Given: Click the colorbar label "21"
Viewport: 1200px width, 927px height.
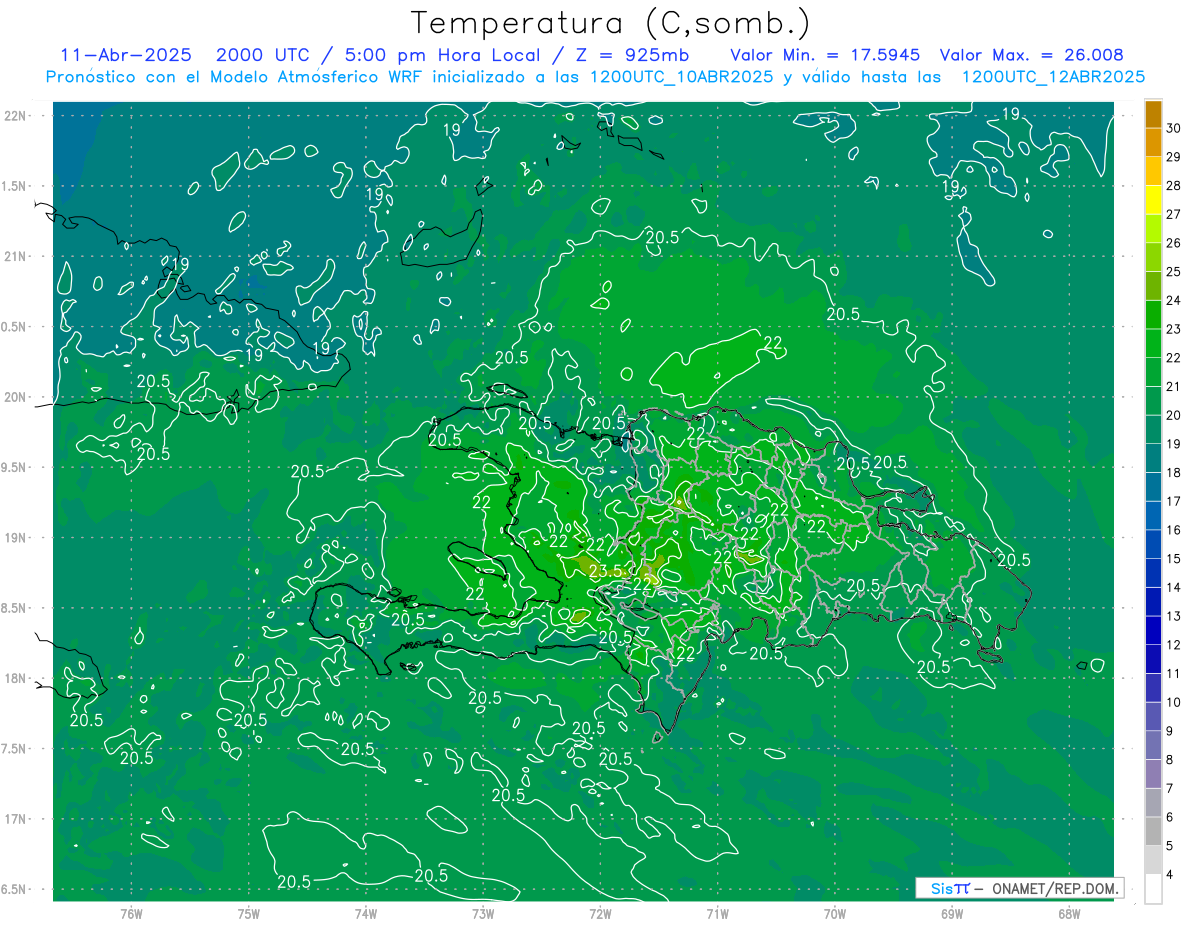Looking at the screenshot, I should pyautogui.click(x=1174, y=386).
